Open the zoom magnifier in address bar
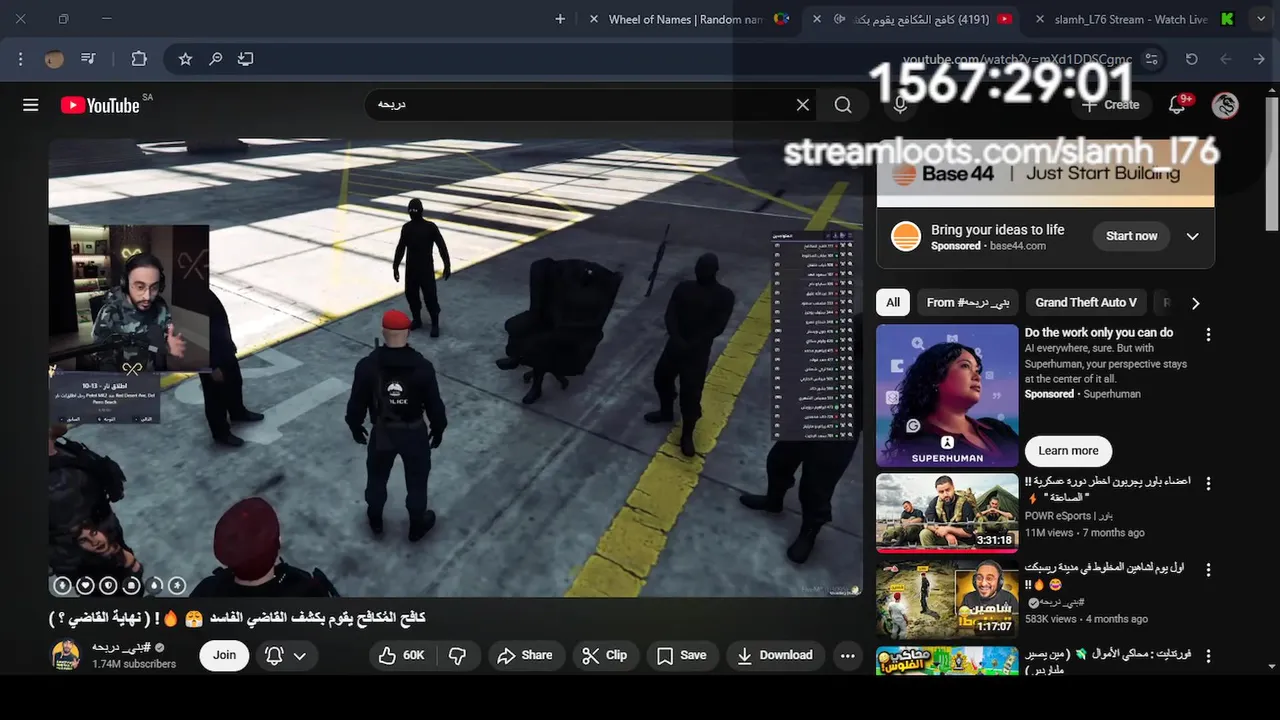 pos(215,59)
